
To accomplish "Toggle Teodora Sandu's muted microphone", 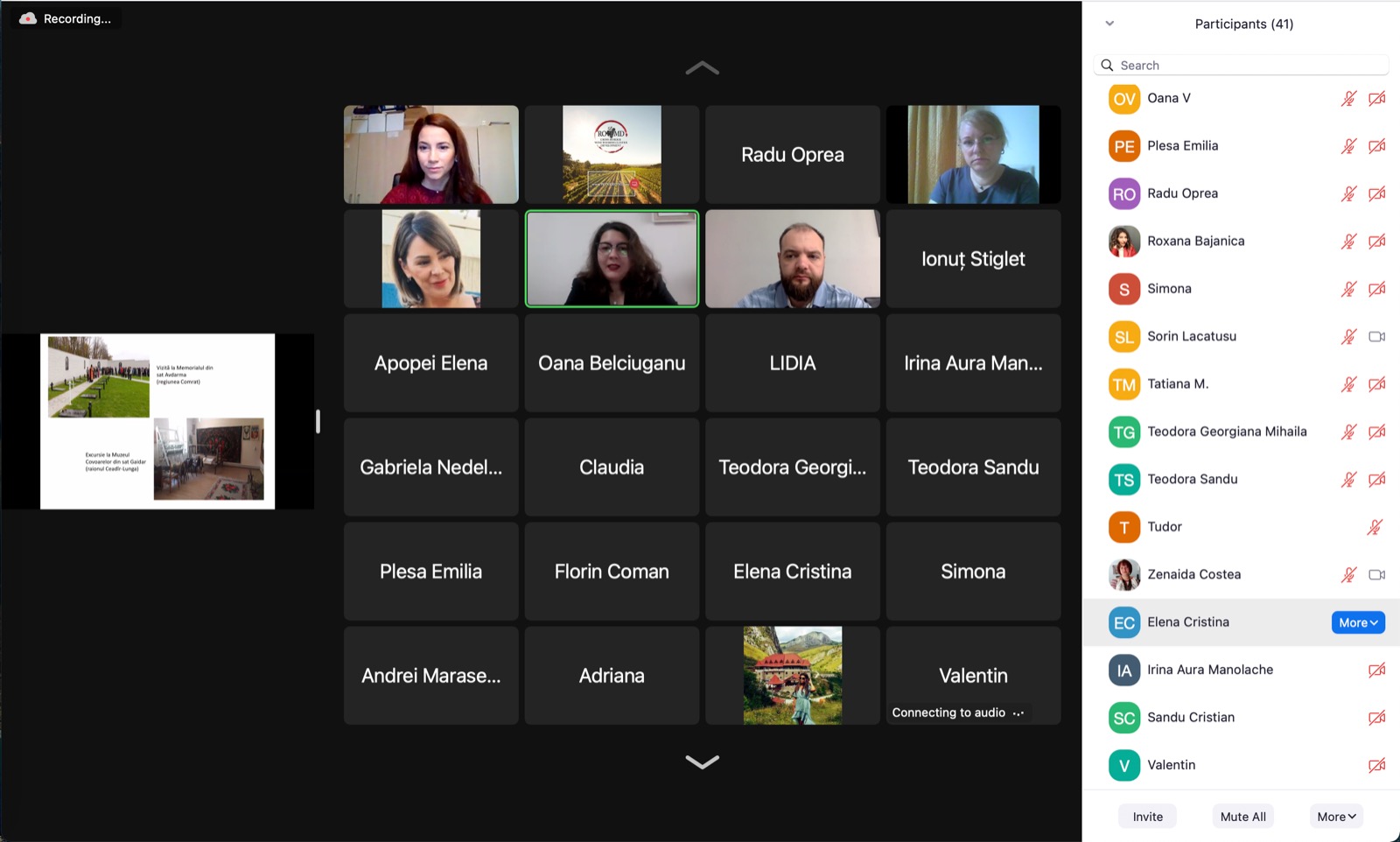I will coord(1348,480).
